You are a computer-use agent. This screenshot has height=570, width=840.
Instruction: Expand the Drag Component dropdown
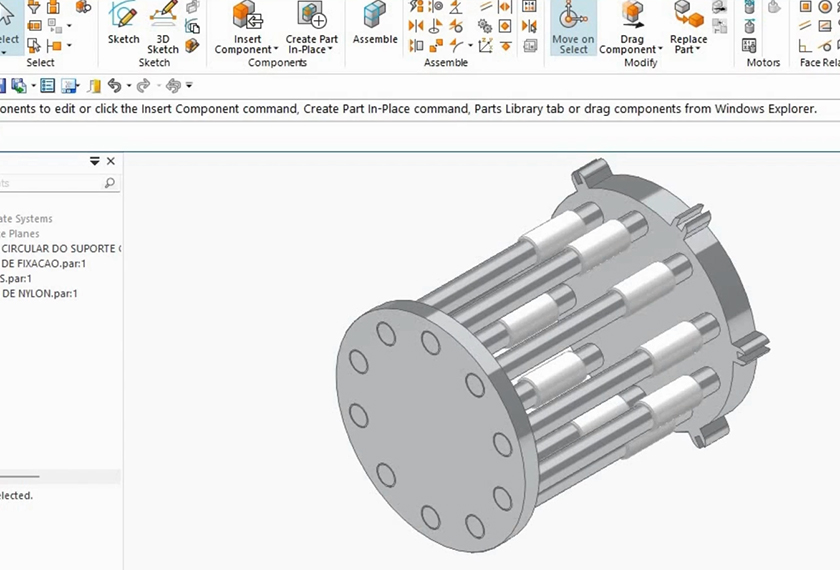660,50
